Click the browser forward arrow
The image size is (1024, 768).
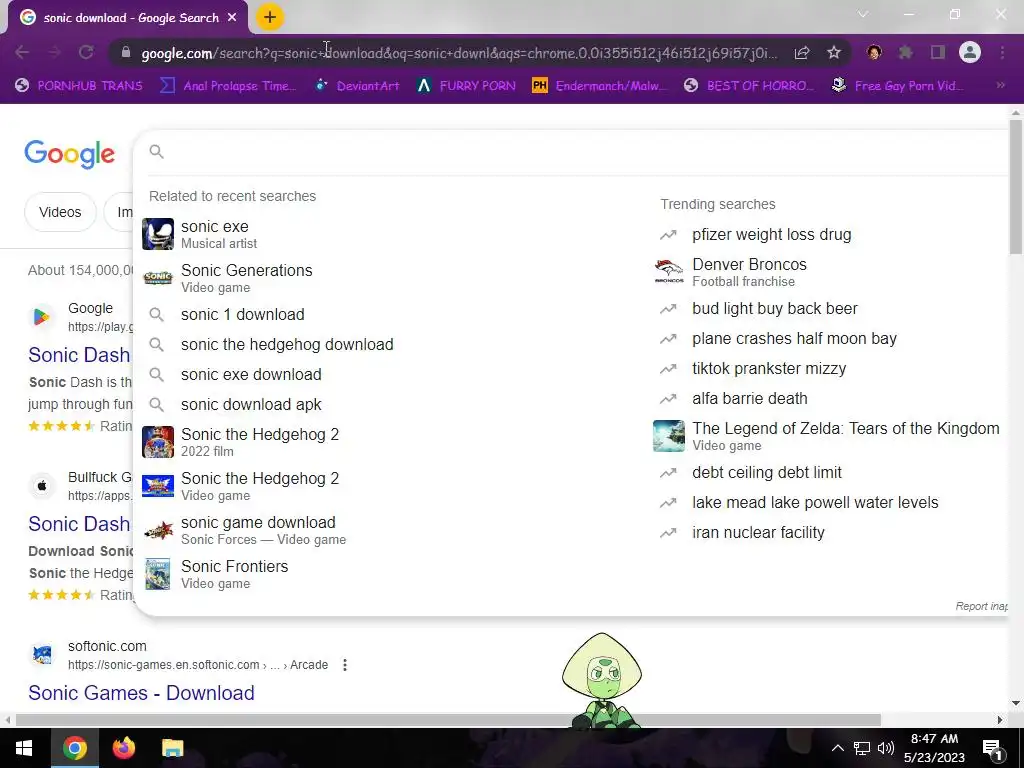click(54, 53)
